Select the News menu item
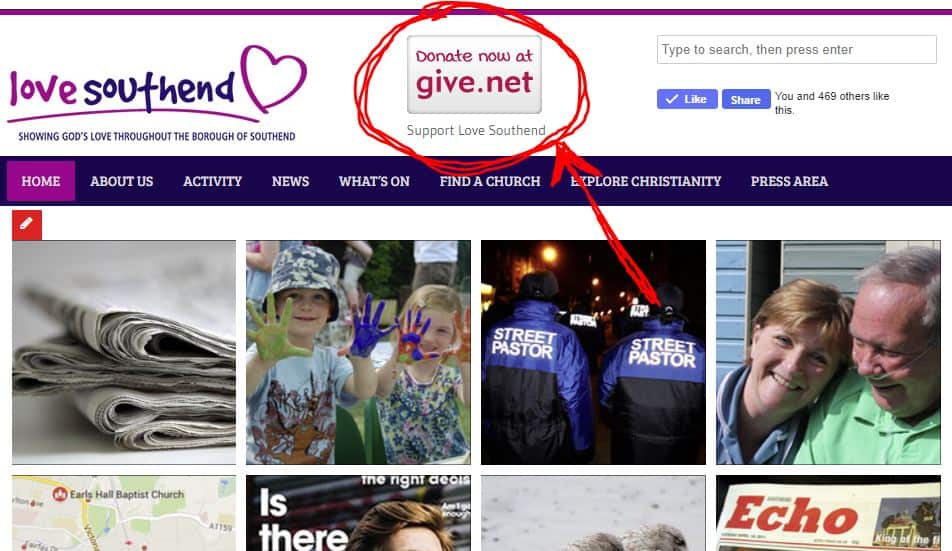The image size is (952, 551). 290,181
